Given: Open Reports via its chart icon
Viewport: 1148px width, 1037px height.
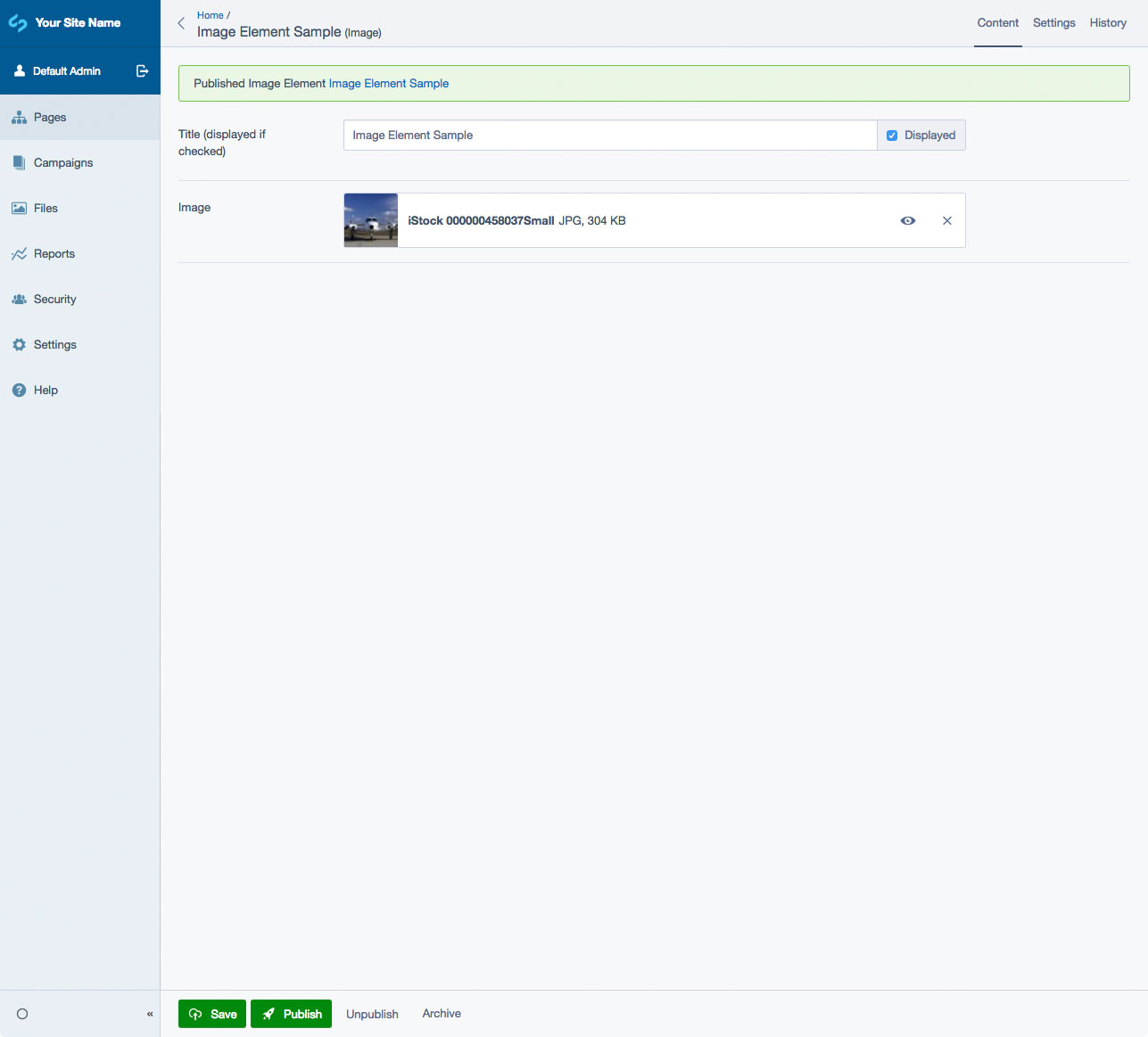Looking at the screenshot, I should point(19,254).
